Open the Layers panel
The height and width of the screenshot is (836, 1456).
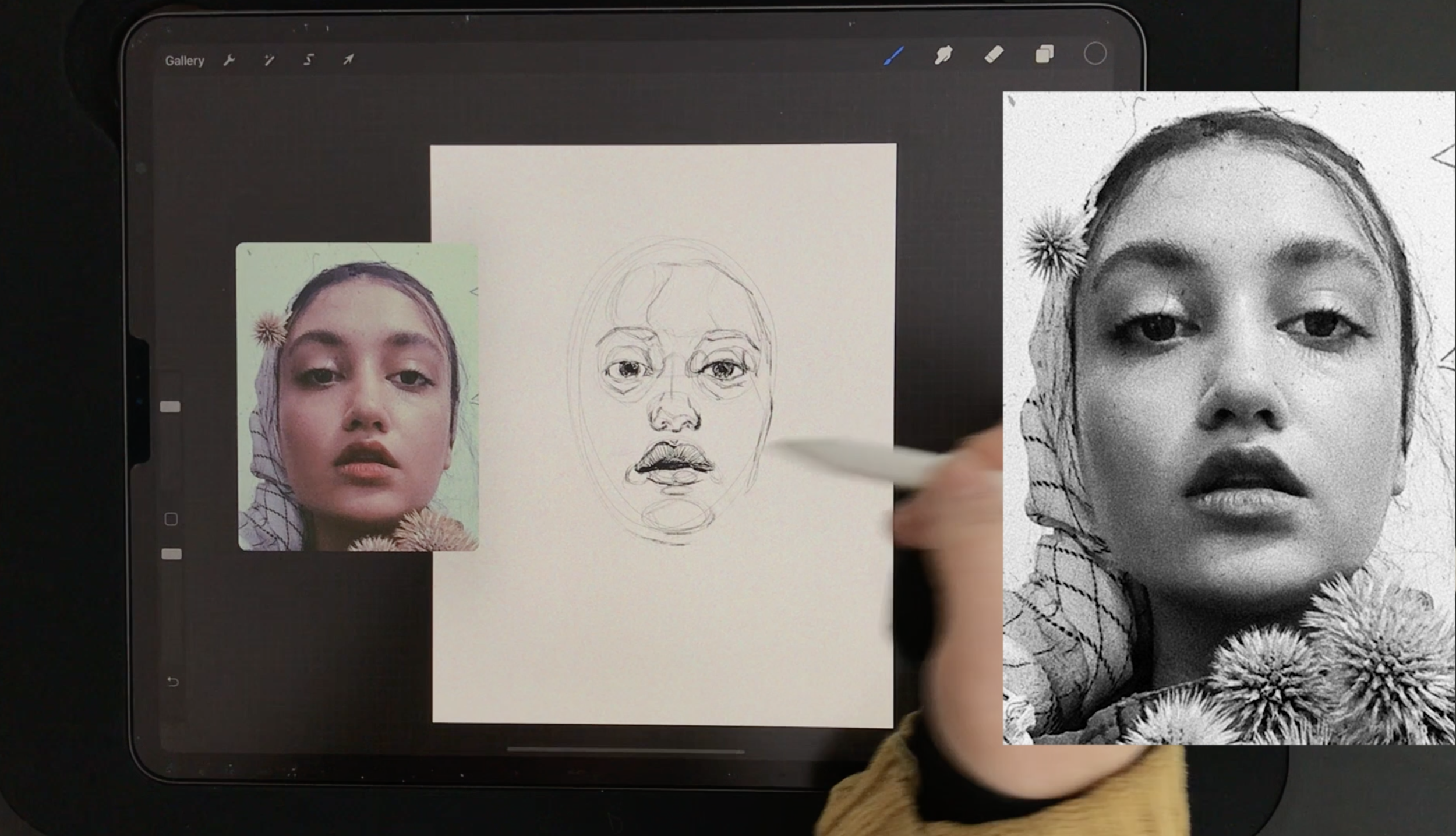1044,54
